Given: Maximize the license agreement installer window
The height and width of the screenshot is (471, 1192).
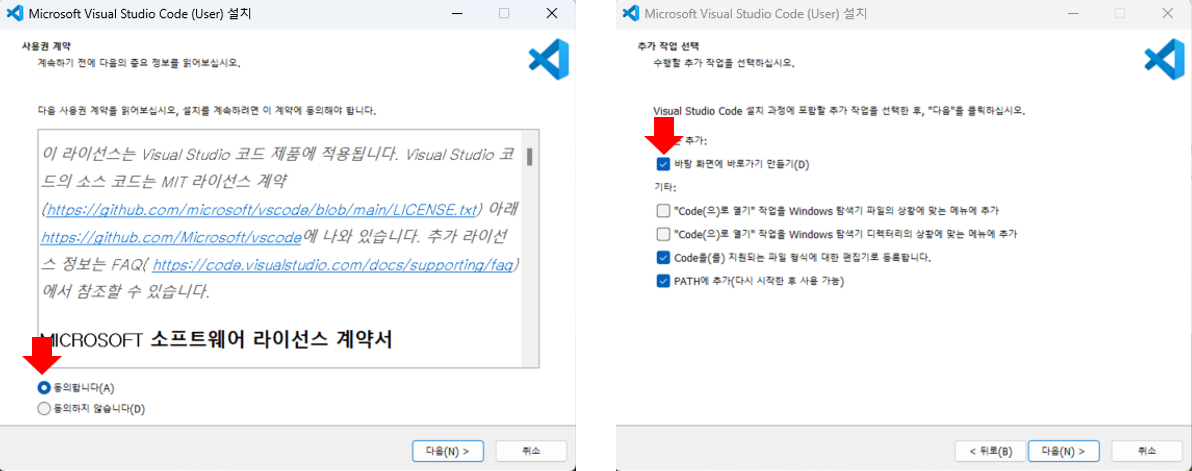Looking at the screenshot, I should click(x=504, y=14).
